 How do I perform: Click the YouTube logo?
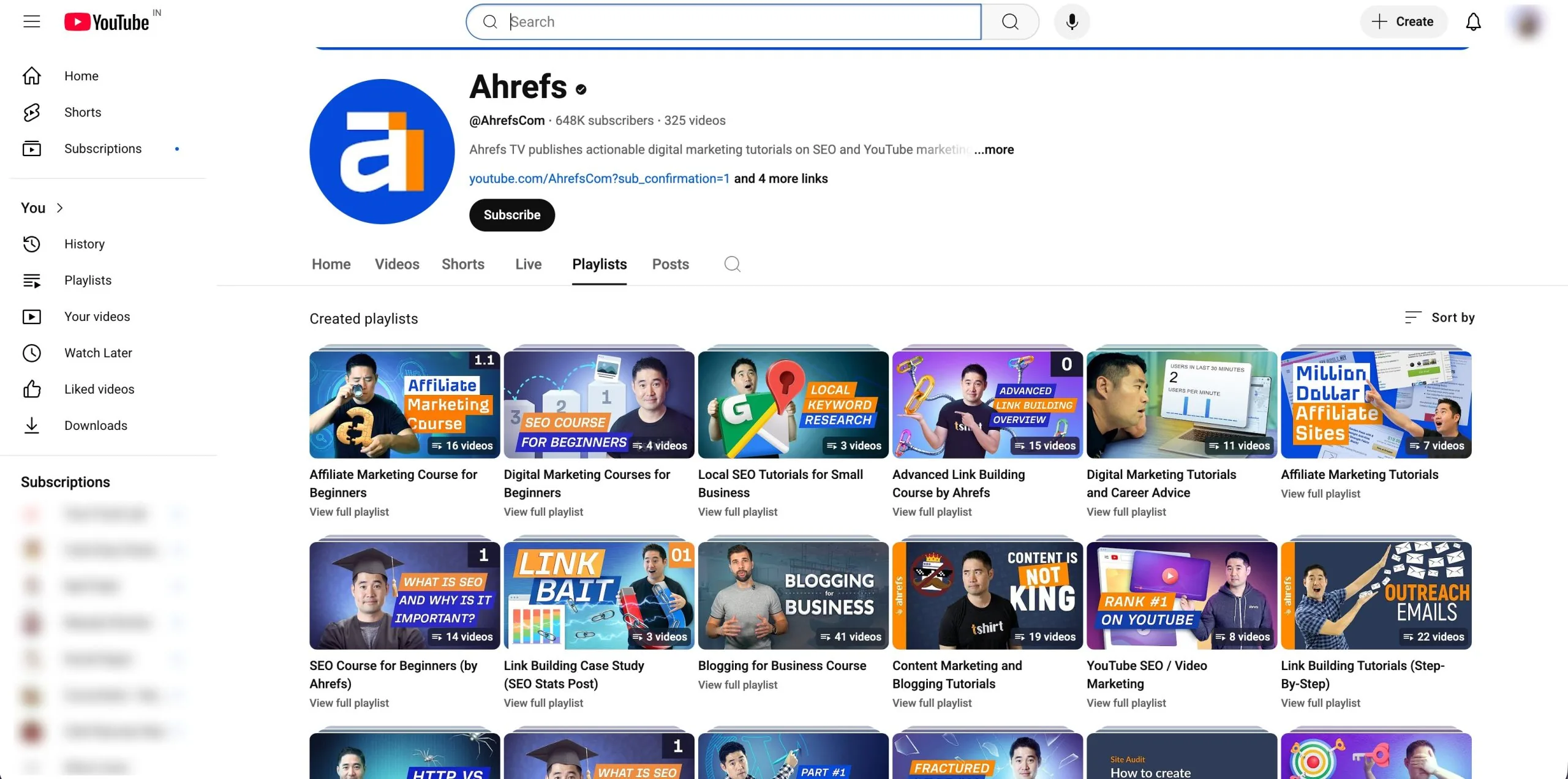(107, 20)
